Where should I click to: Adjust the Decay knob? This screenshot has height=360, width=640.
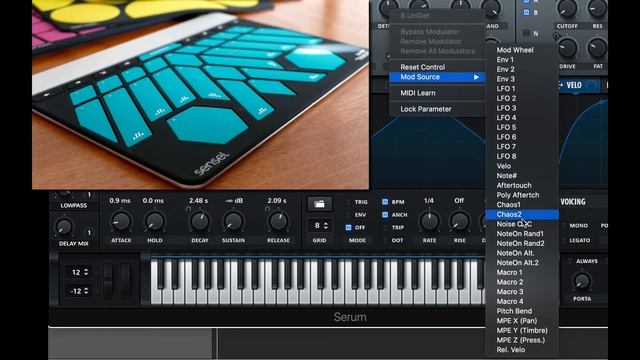click(200, 222)
